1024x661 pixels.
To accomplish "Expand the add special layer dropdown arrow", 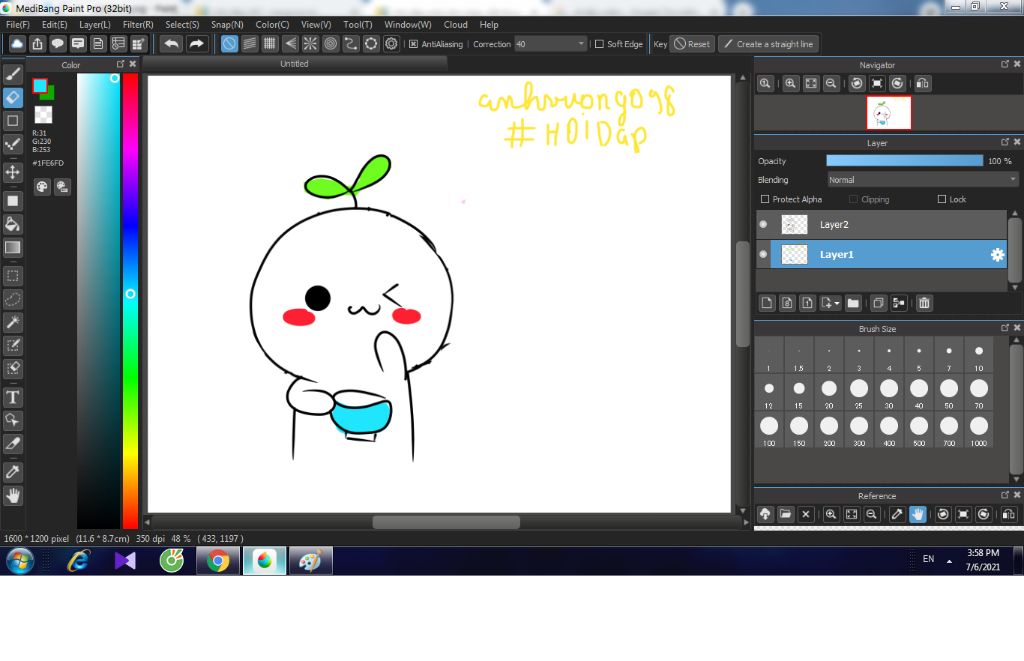I will pyautogui.click(x=837, y=303).
